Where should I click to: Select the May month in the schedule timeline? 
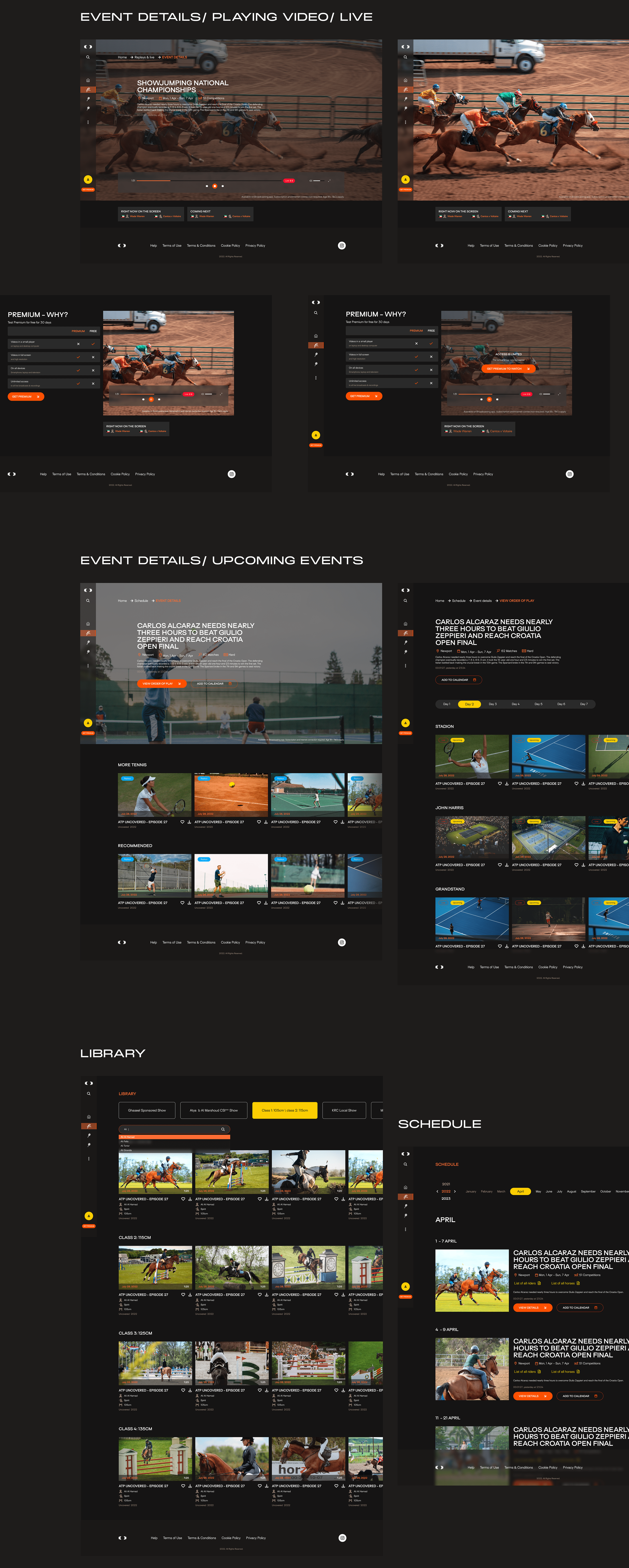click(x=538, y=1191)
